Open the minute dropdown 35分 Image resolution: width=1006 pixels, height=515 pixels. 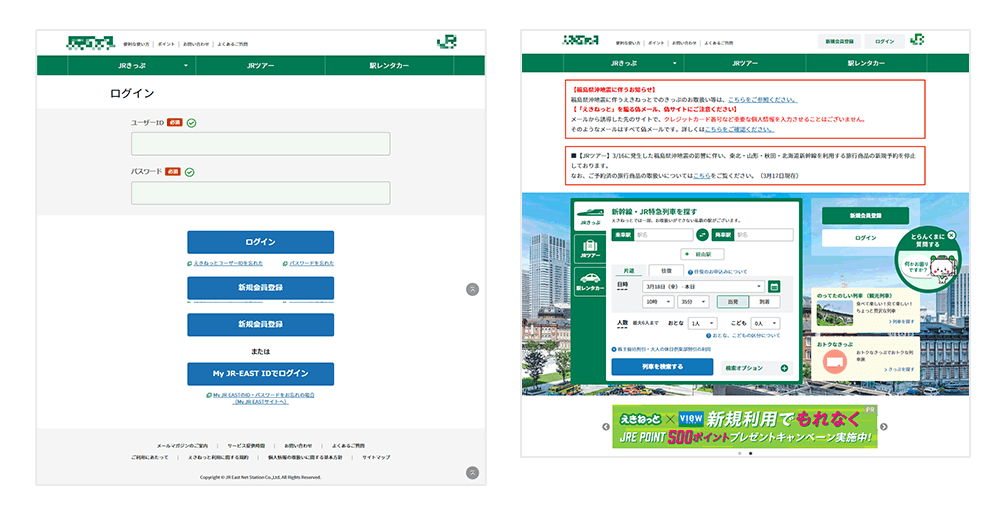click(693, 301)
